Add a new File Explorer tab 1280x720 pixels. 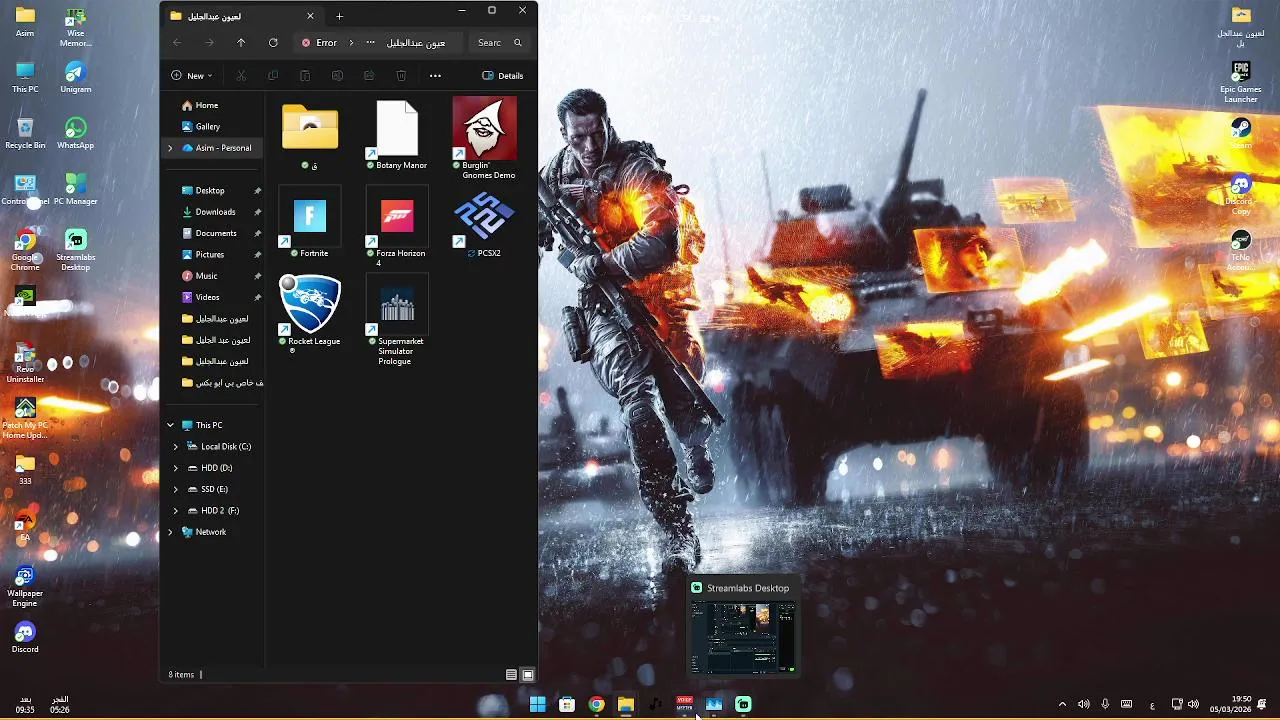click(339, 16)
